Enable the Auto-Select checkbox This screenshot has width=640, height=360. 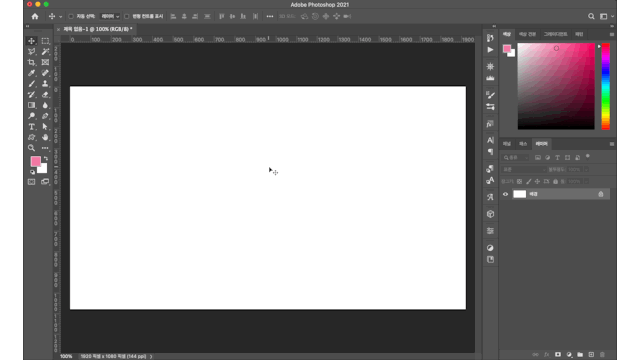pos(71,16)
